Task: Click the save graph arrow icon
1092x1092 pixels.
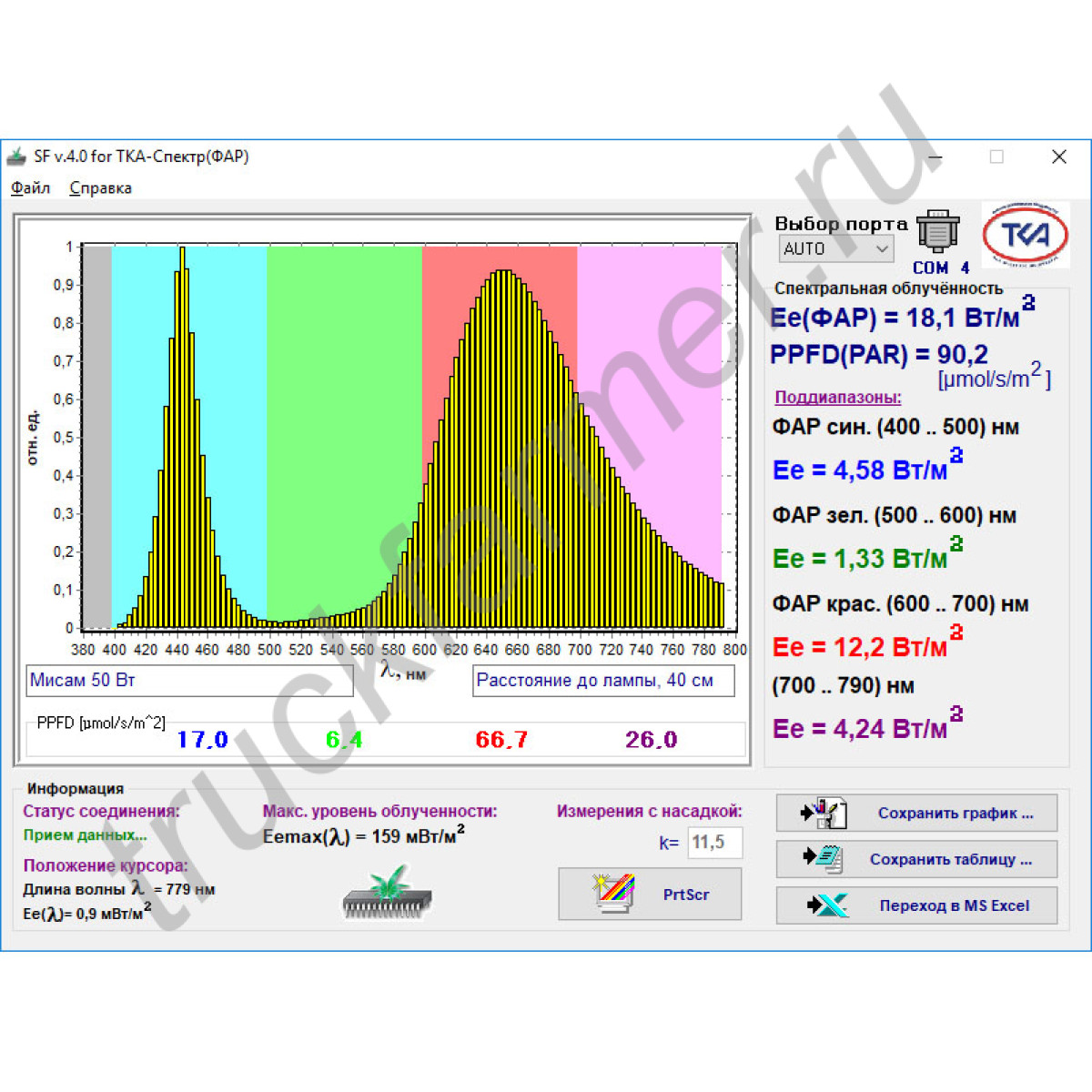Action: (x=824, y=813)
